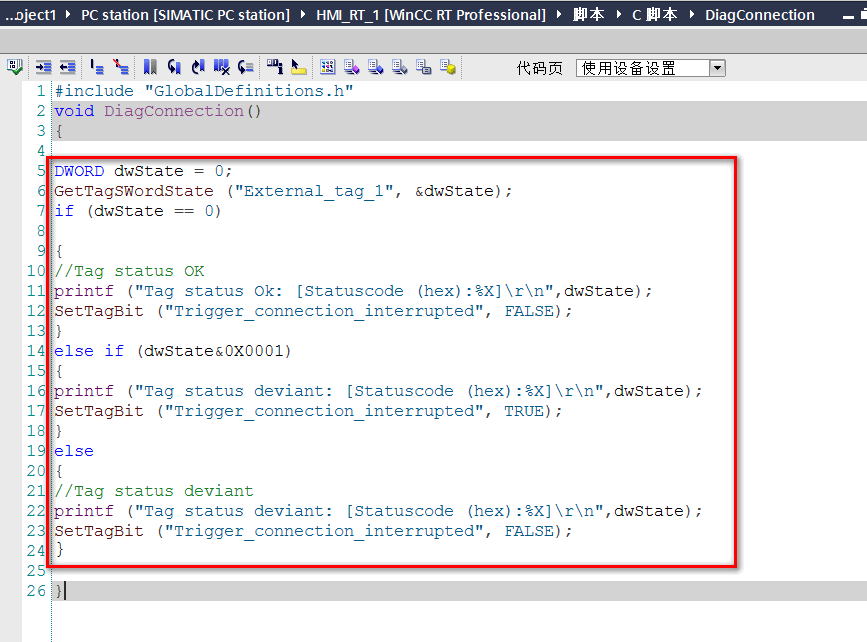Click printf on line 22

[83, 511]
